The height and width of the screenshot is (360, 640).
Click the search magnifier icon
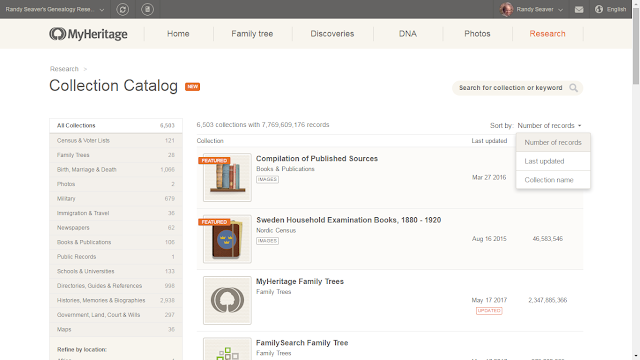click(573, 88)
